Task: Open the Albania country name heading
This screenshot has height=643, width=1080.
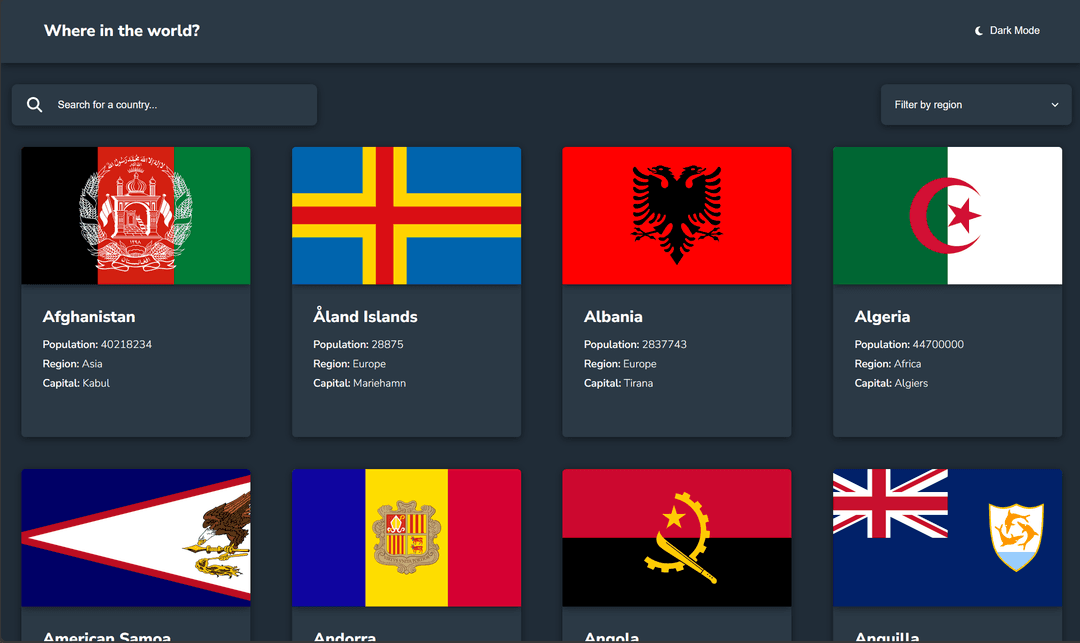Action: [613, 317]
